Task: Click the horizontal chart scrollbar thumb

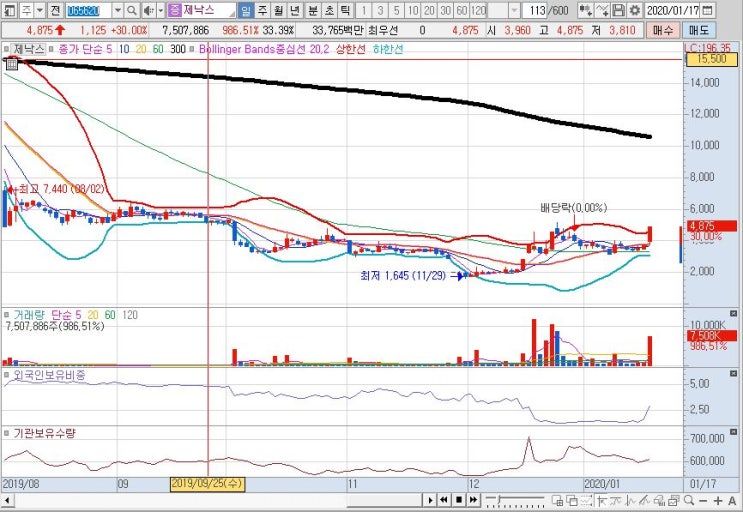Action: tap(385, 500)
